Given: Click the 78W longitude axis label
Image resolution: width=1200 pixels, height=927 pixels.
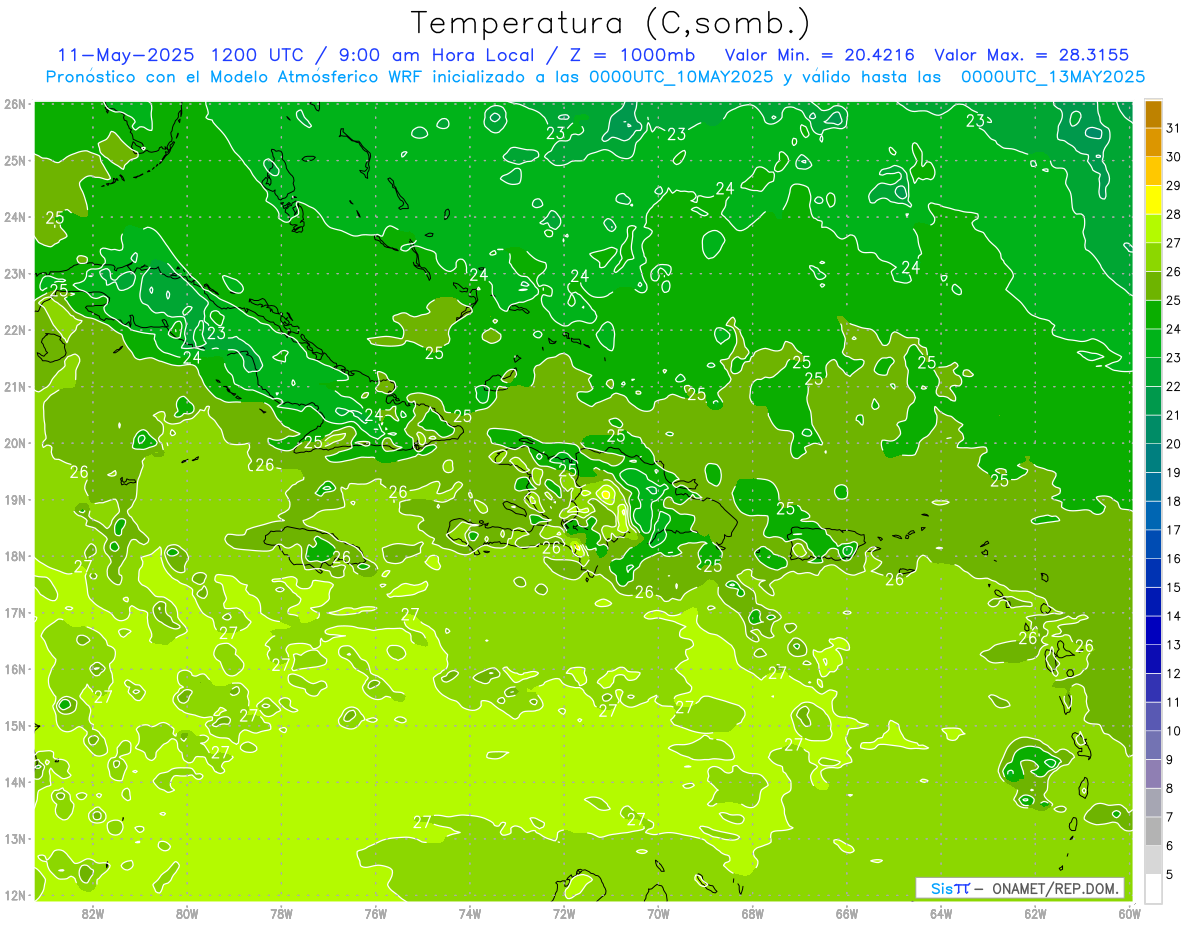Looking at the screenshot, I should coord(281,913).
